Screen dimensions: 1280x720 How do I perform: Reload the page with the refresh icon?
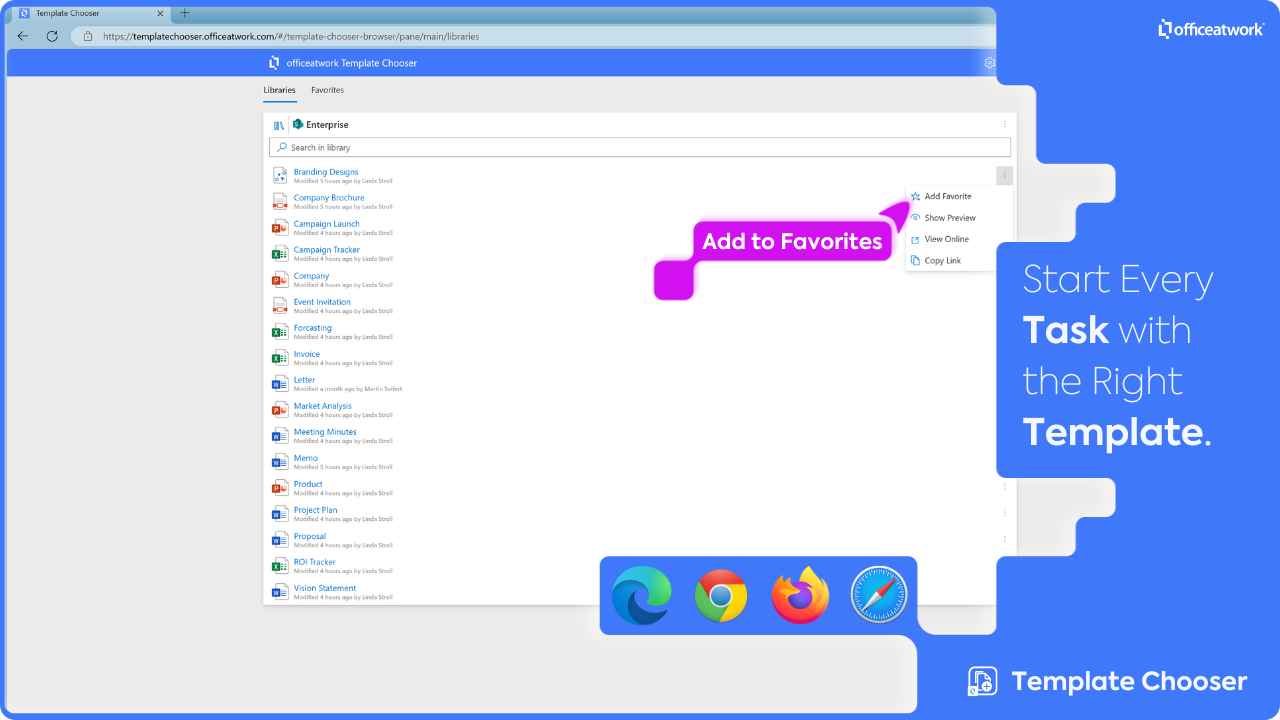52,36
